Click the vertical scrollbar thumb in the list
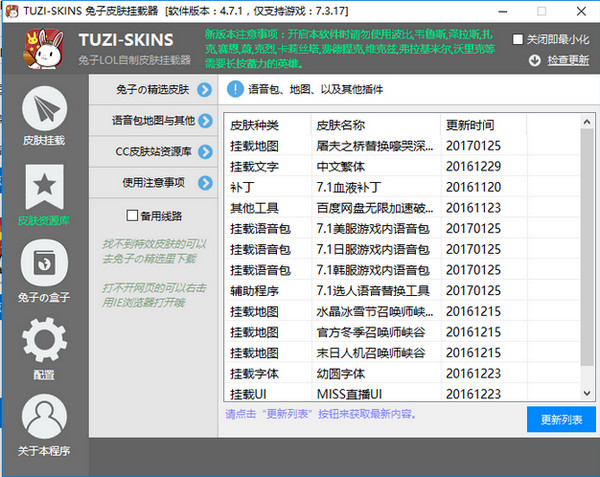This screenshot has width=600, height=477. 587,247
